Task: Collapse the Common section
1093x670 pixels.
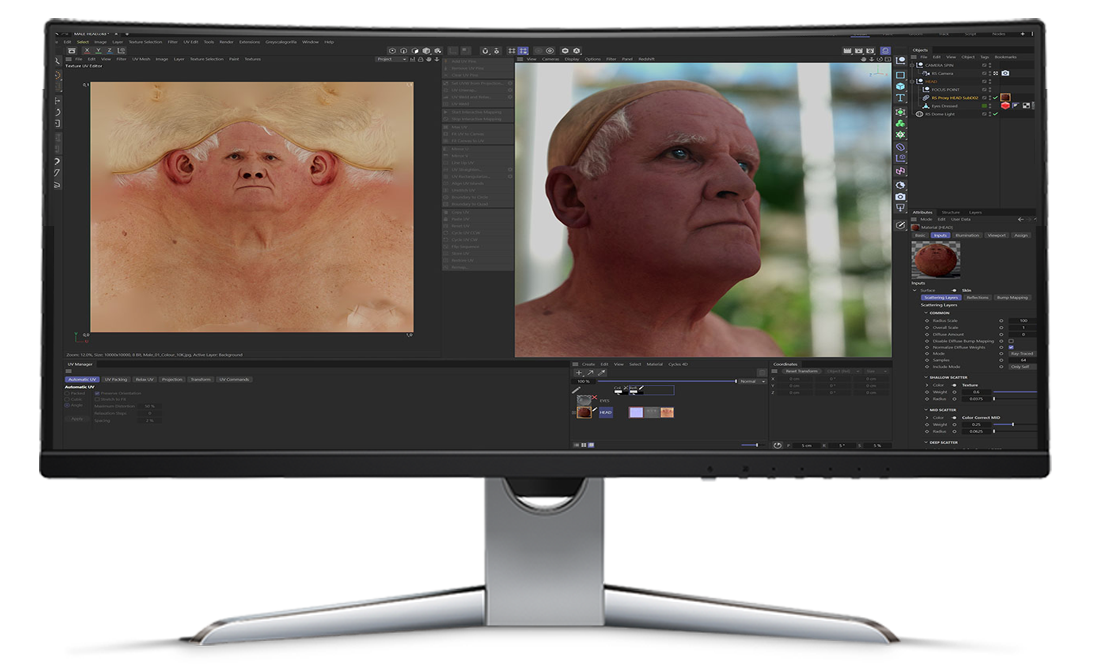Action: 926,313
